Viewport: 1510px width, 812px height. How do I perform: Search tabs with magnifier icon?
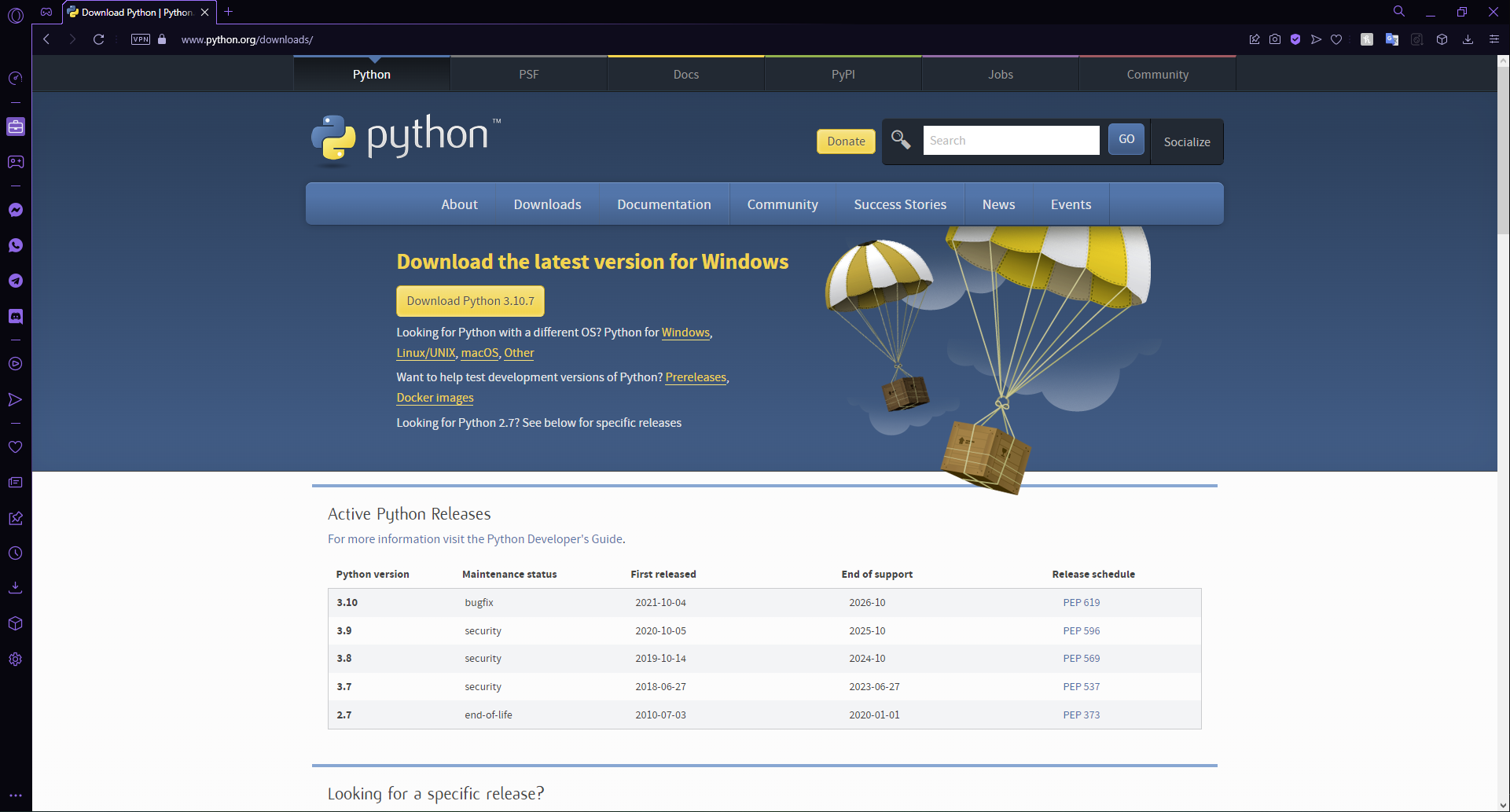[1399, 12]
